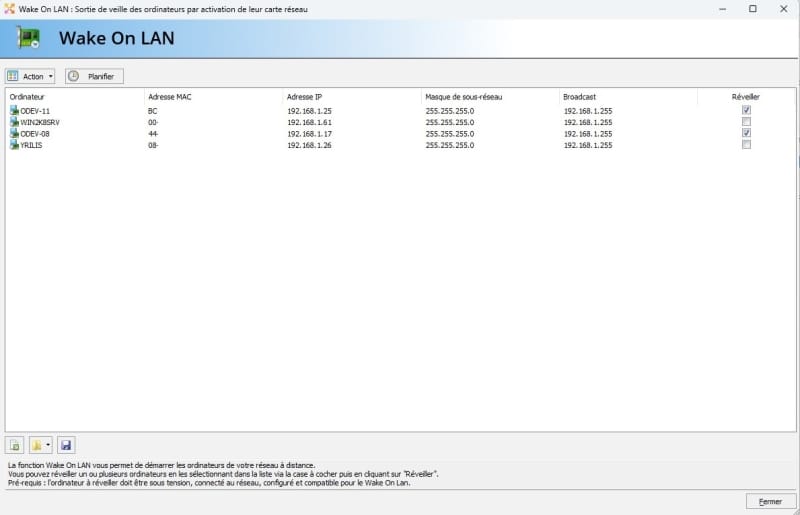Click the save floppy disk icon
The height and width of the screenshot is (515, 800).
66,445
